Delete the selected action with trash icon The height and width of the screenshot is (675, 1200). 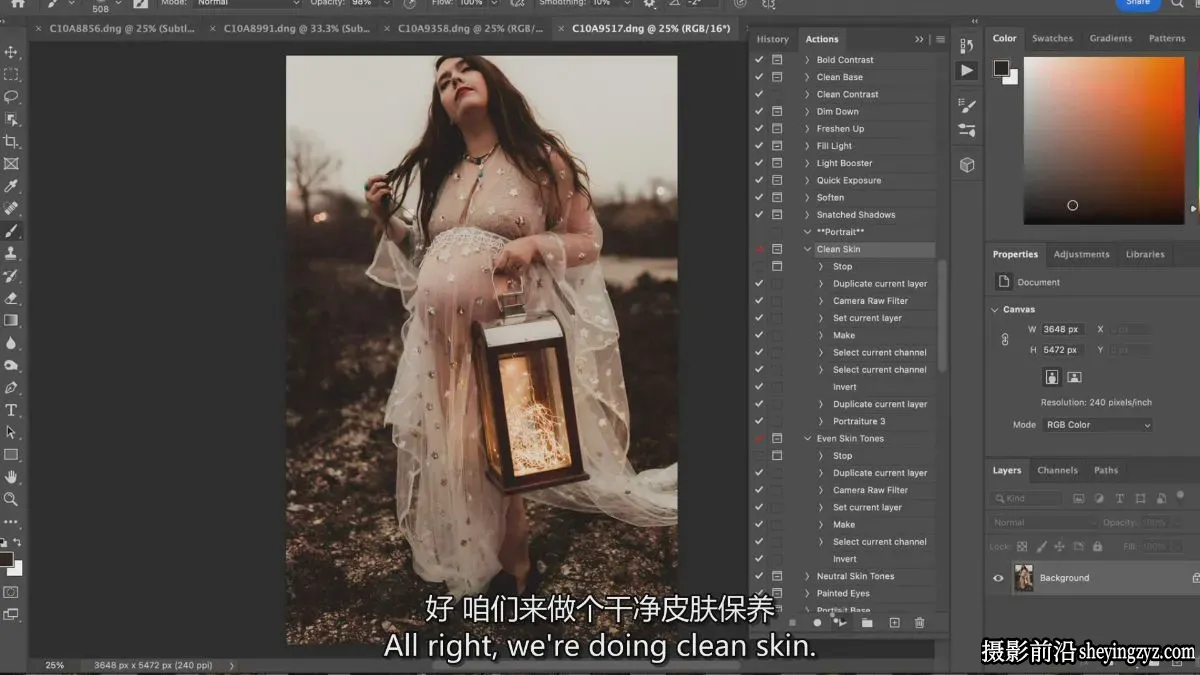[919, 623]
